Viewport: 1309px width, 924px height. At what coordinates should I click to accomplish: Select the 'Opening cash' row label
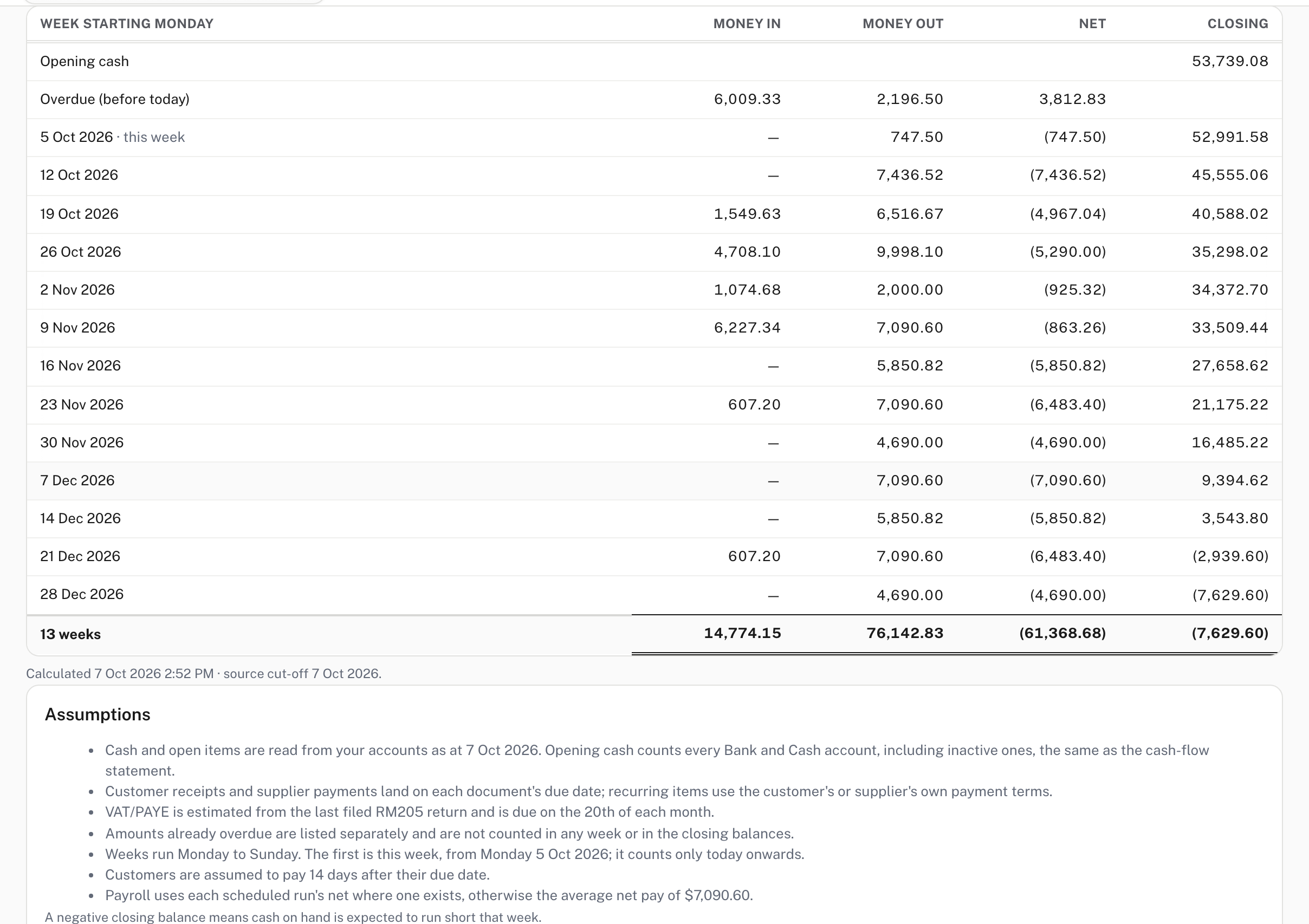(85, 61)
